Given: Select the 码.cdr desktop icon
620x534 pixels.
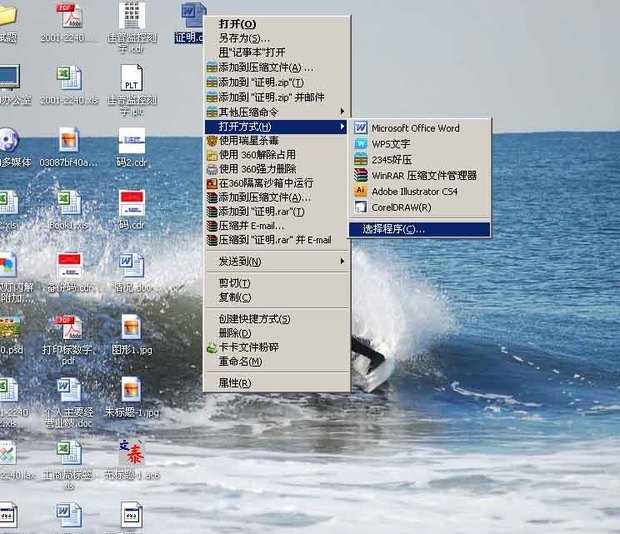Looking at the screenshot, I should tap(132, 203).
